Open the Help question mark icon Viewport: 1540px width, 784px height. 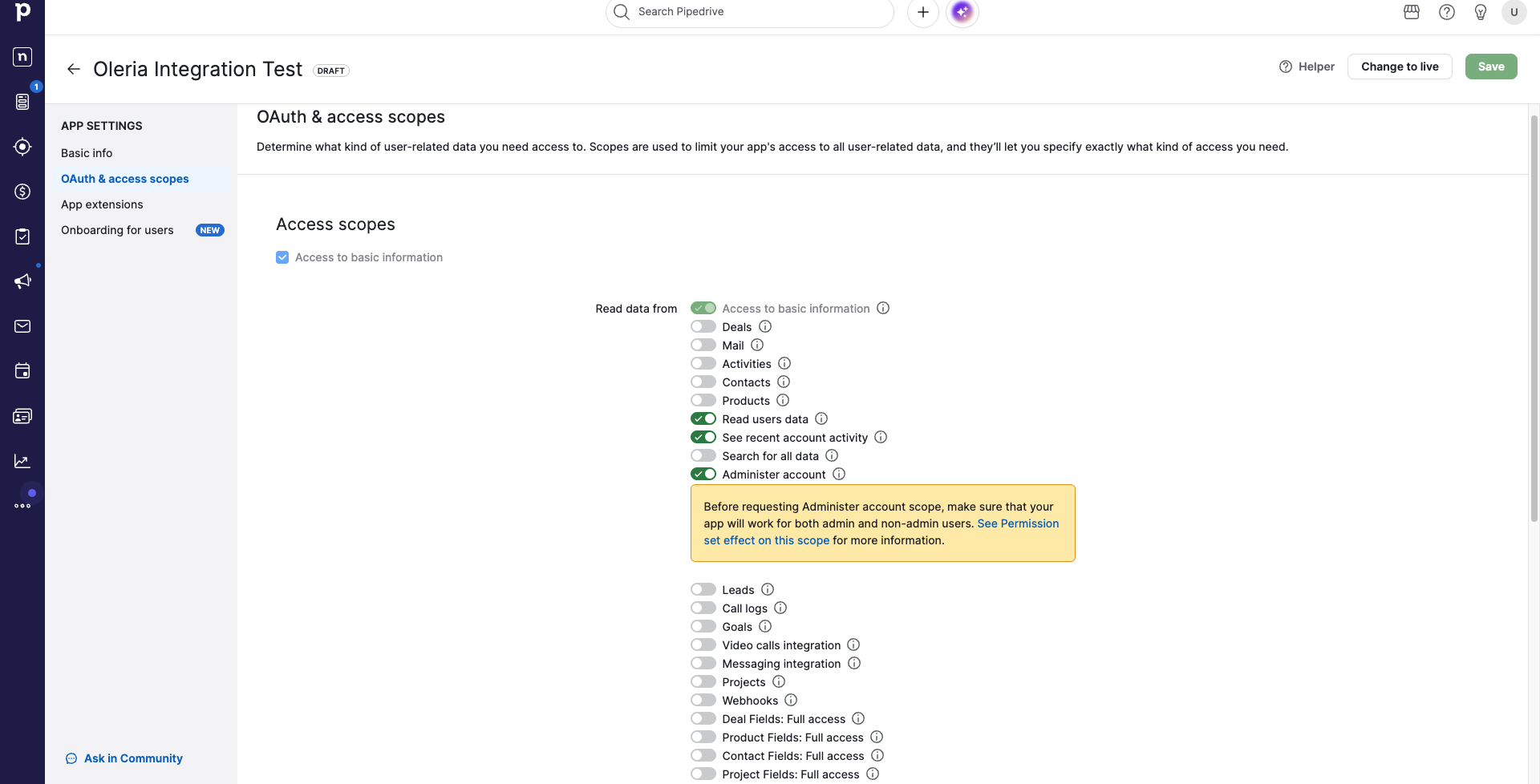pos(1447,12)
